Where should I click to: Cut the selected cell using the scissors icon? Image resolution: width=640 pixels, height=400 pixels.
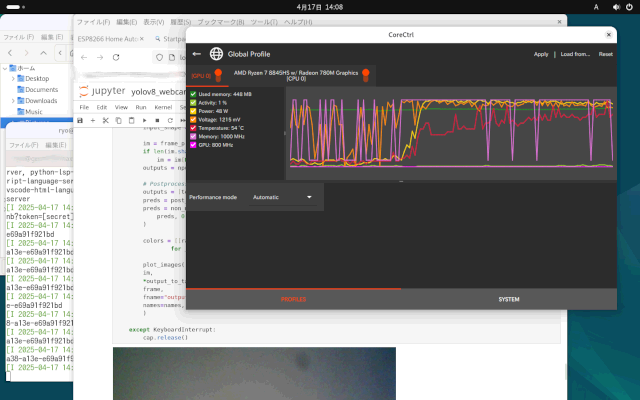click(106, 120)
